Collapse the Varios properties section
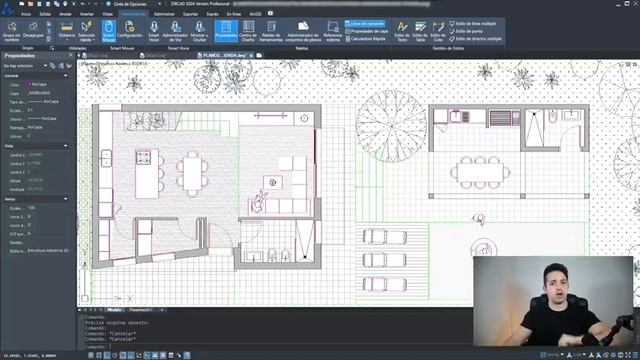Image resolution: width=640 pixels, height=360 pixels. pyautogui.click(x=66, y=199)
